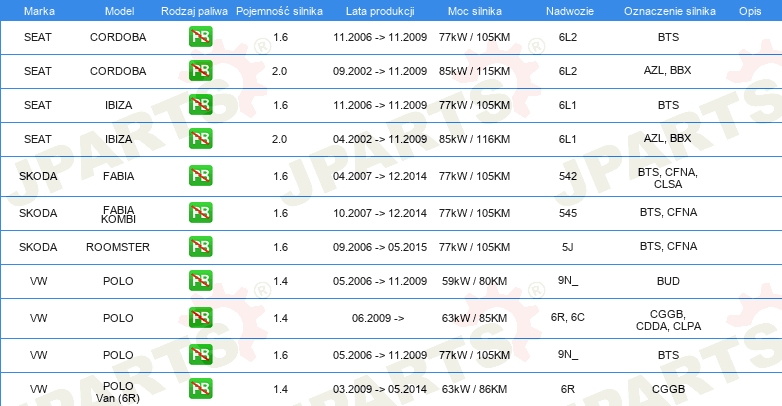
Task: Select engine code CGGB in POLO Van row
Action: (x=668, y=389)
